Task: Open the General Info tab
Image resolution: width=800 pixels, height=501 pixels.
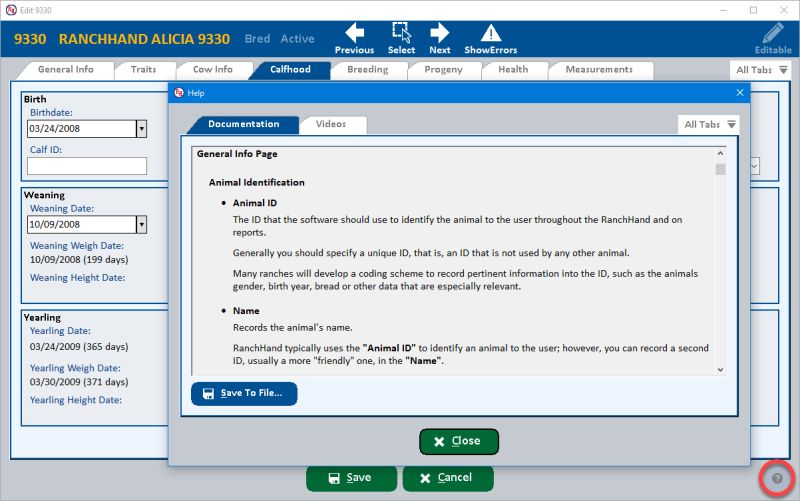Action: (x=65, y=70)
